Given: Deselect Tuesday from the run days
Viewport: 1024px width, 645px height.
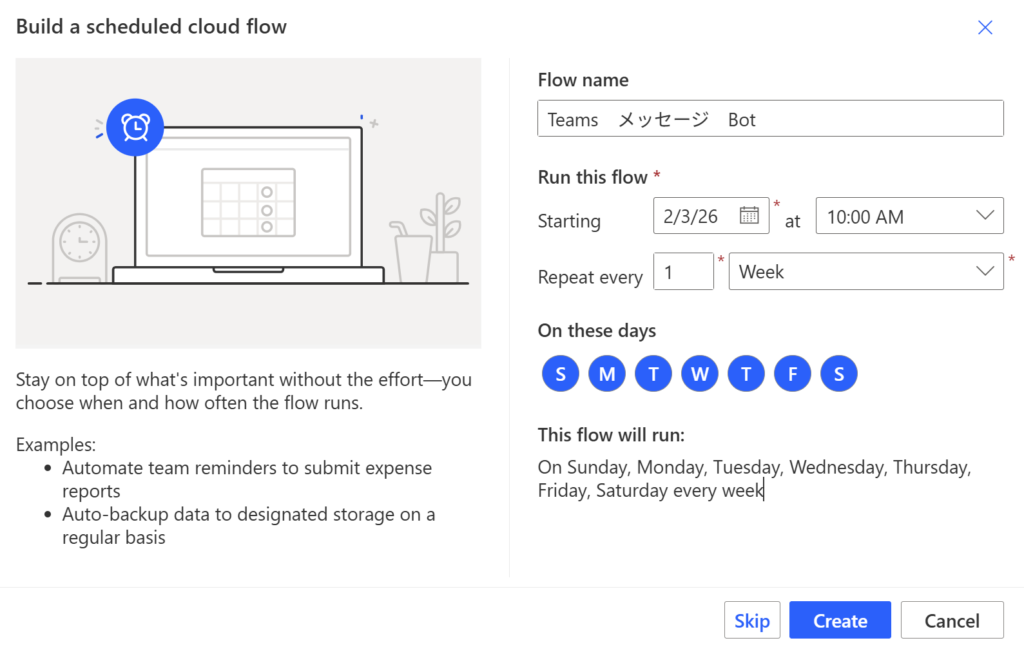Looking at the screenshot, I should coord(653,374).
